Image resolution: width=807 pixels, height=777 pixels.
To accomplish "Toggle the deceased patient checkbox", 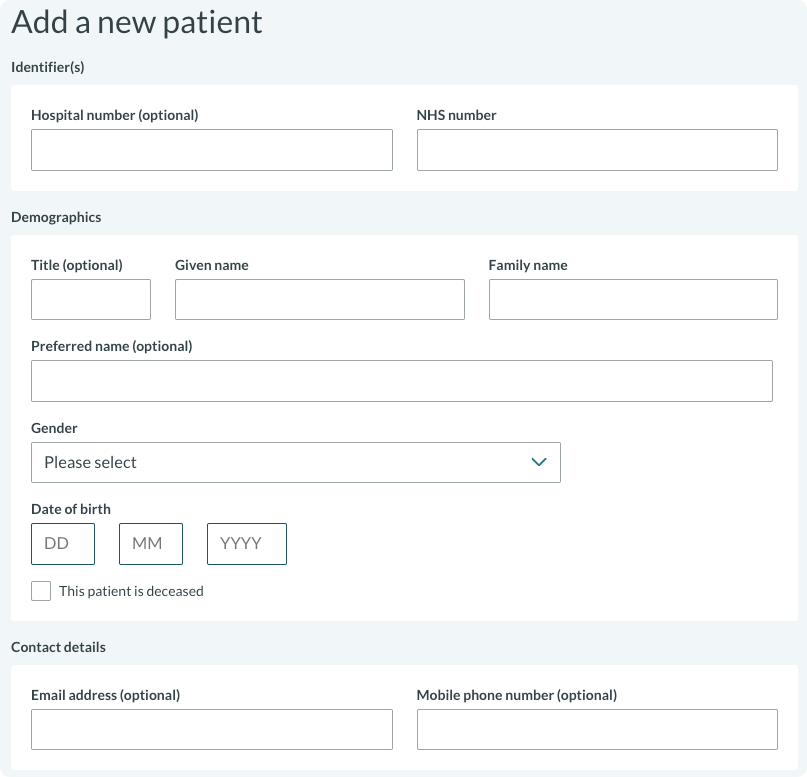I will tap(41, 590).
